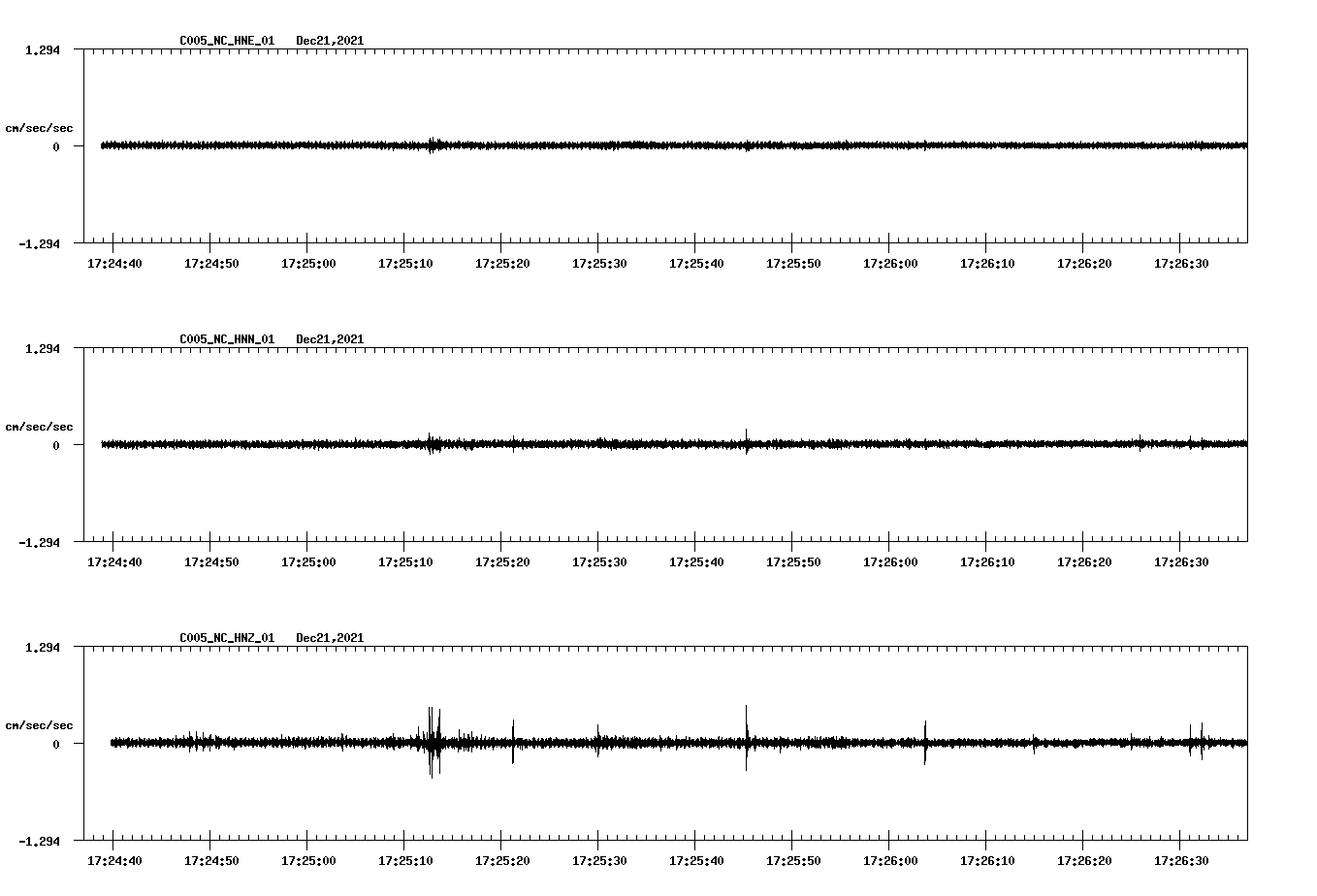Click the 17:25:20 time label under HNZ plot
1317x896 pixels.
coord(502,861)
